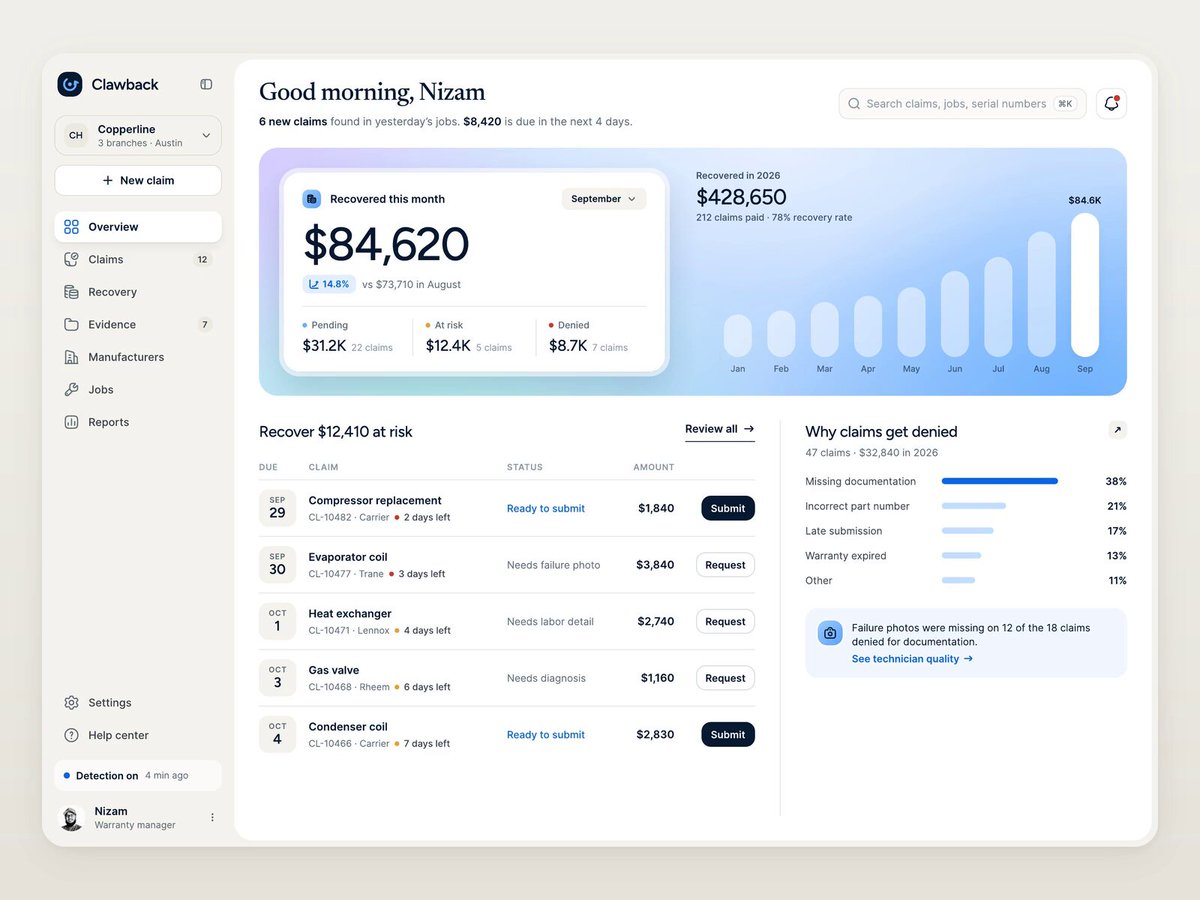Click Review all link
Screen dimensions: 1200x900
point(720,429)
